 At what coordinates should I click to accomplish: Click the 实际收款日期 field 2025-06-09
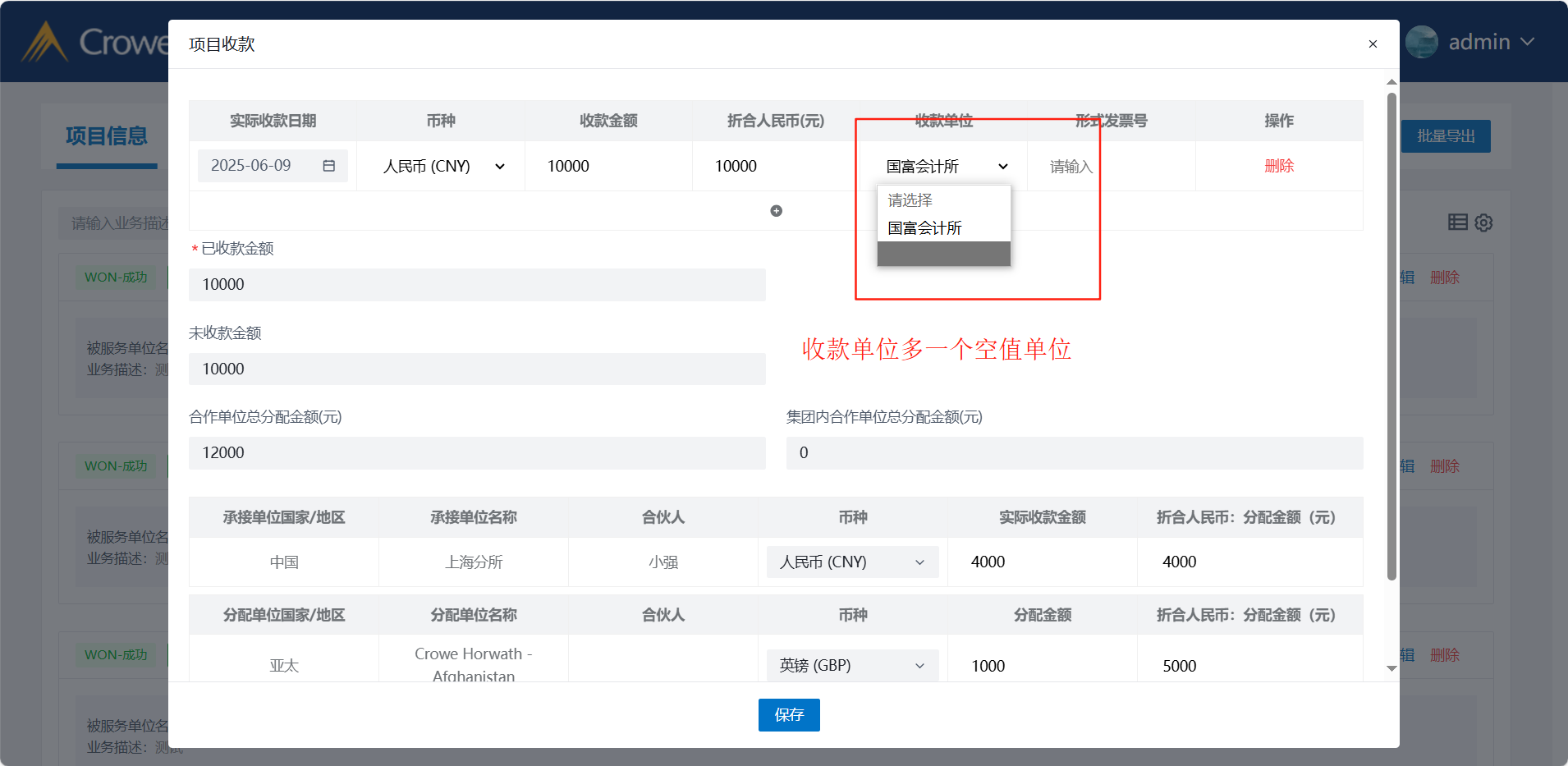[273, 166]
